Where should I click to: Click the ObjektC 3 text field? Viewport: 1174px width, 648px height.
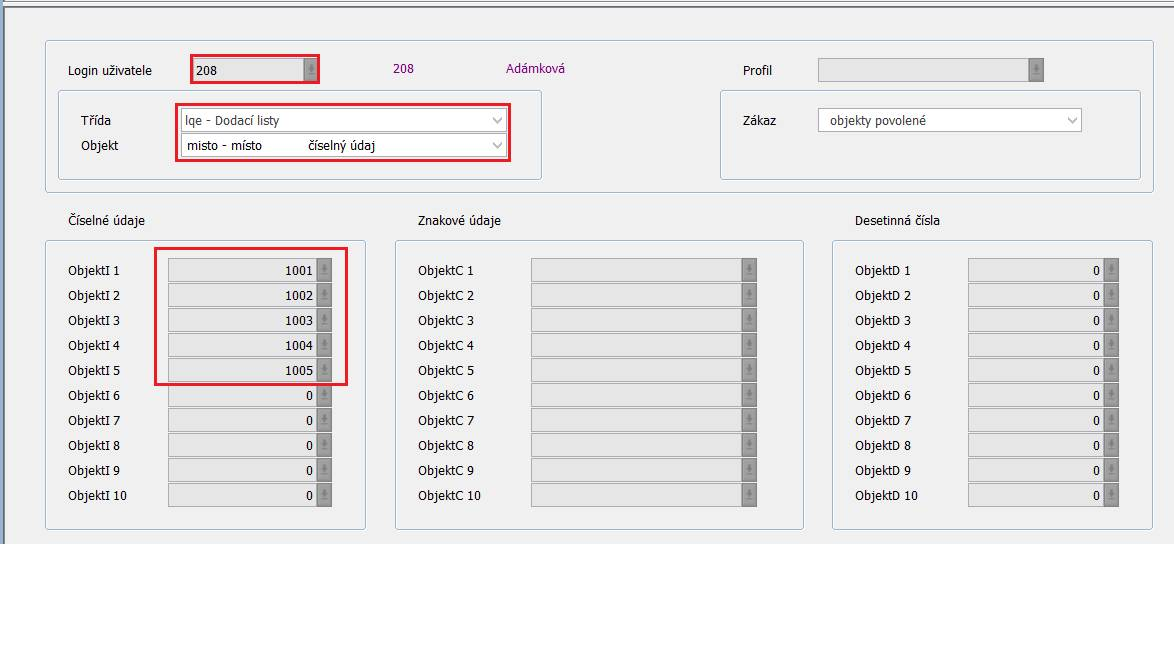636,320
